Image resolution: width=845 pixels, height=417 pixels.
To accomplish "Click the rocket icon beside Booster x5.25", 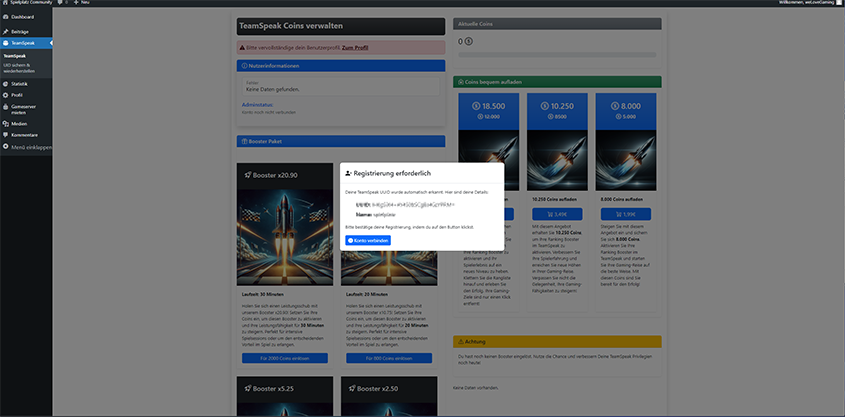I will point(248,388).
